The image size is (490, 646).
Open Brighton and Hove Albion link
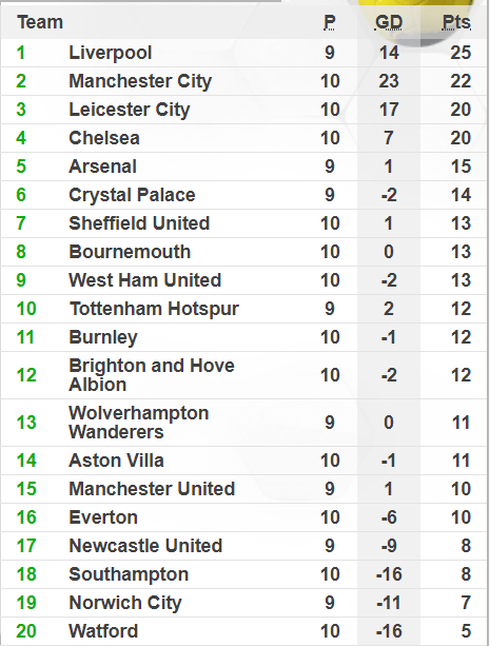[152, 375]
